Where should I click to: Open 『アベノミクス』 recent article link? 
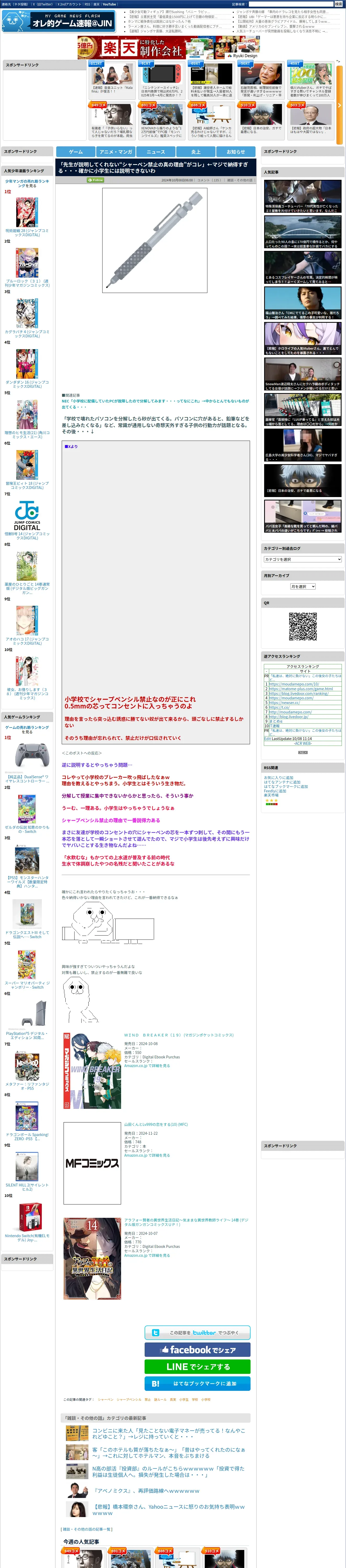coord(146,1490)
